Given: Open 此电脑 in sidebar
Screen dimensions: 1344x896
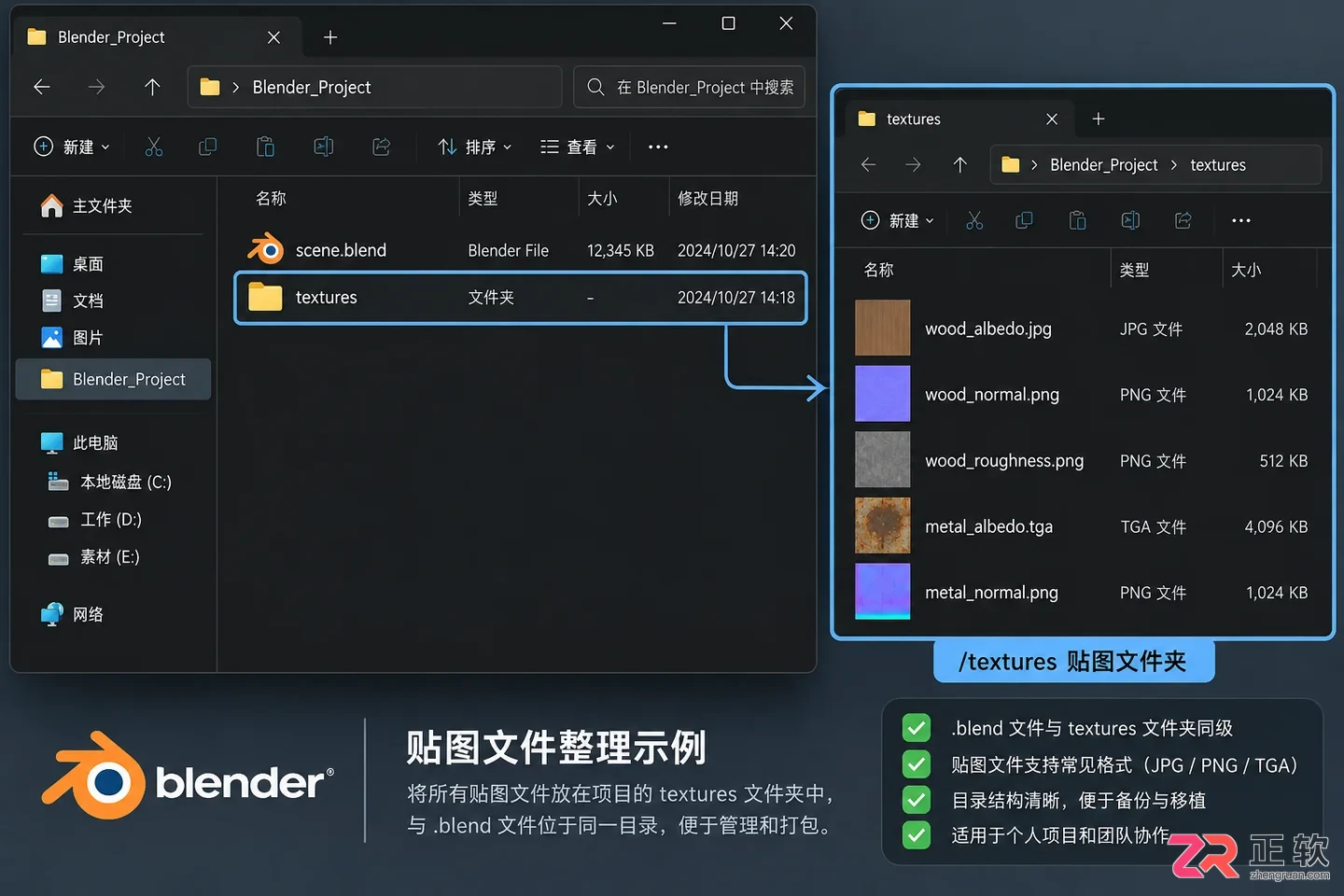Looking at the screenshot, I should pyautogui.click(x=80, y=442).
